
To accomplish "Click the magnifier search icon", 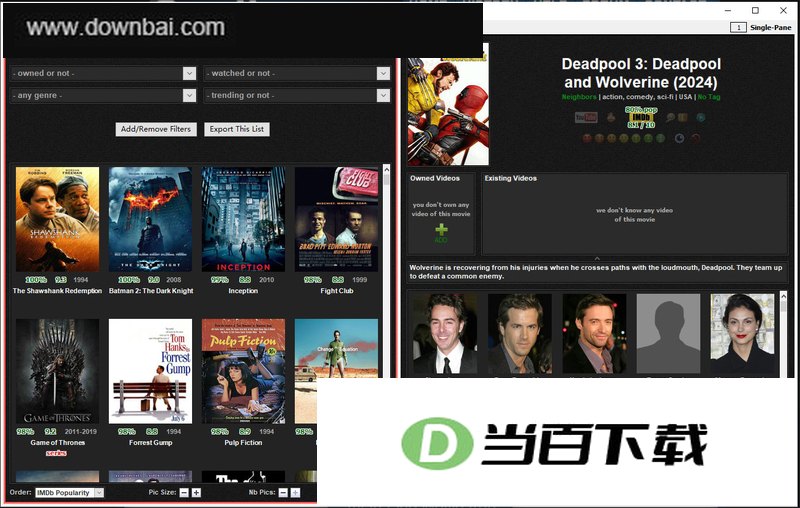I will 670,118.
